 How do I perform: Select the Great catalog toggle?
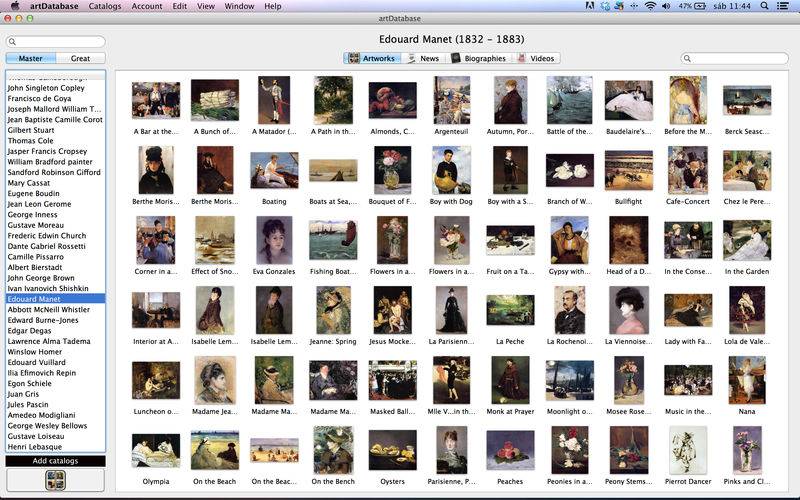pyautogui.click(x=80, y=58)
